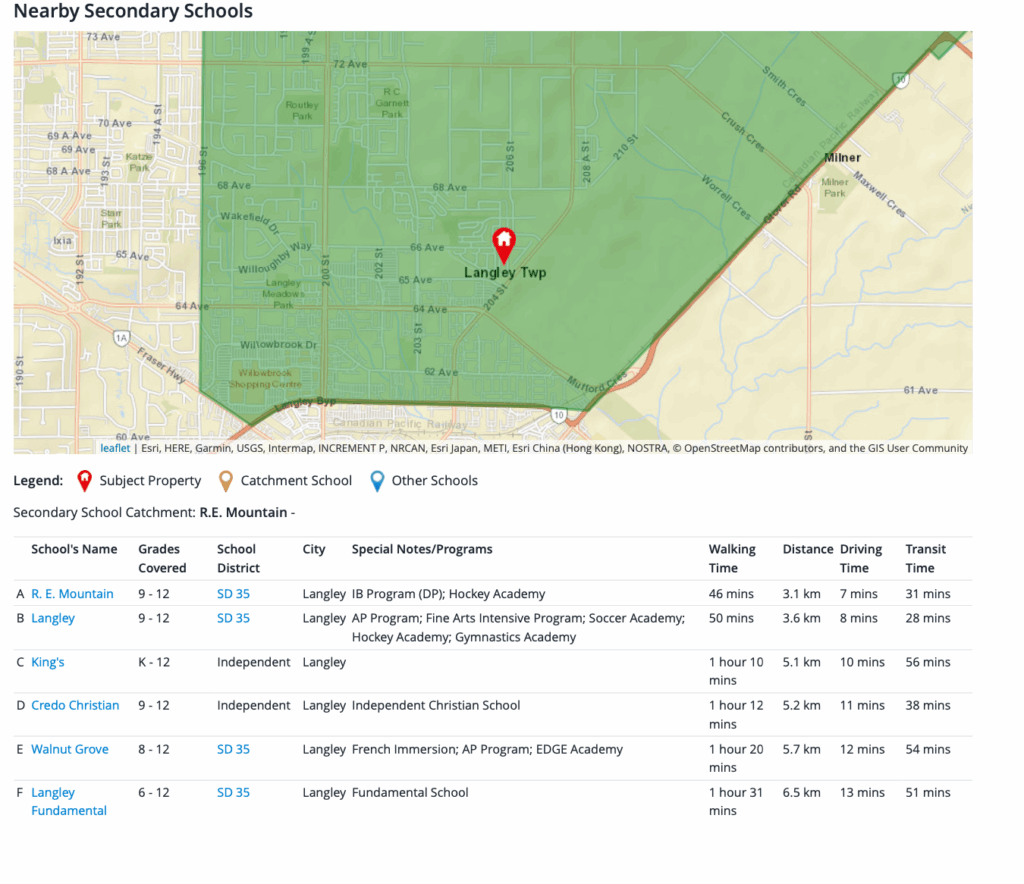Visit the Credo Christian school page

75,705
